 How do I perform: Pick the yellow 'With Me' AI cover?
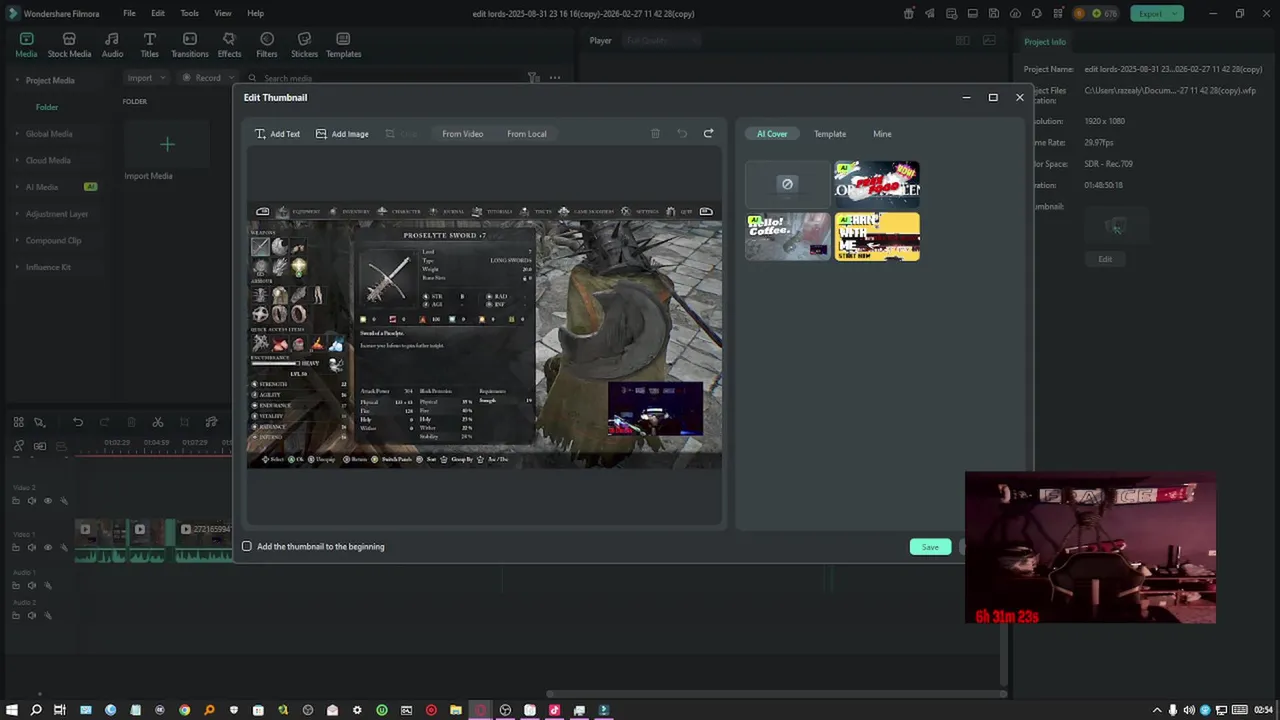[877, 237]
